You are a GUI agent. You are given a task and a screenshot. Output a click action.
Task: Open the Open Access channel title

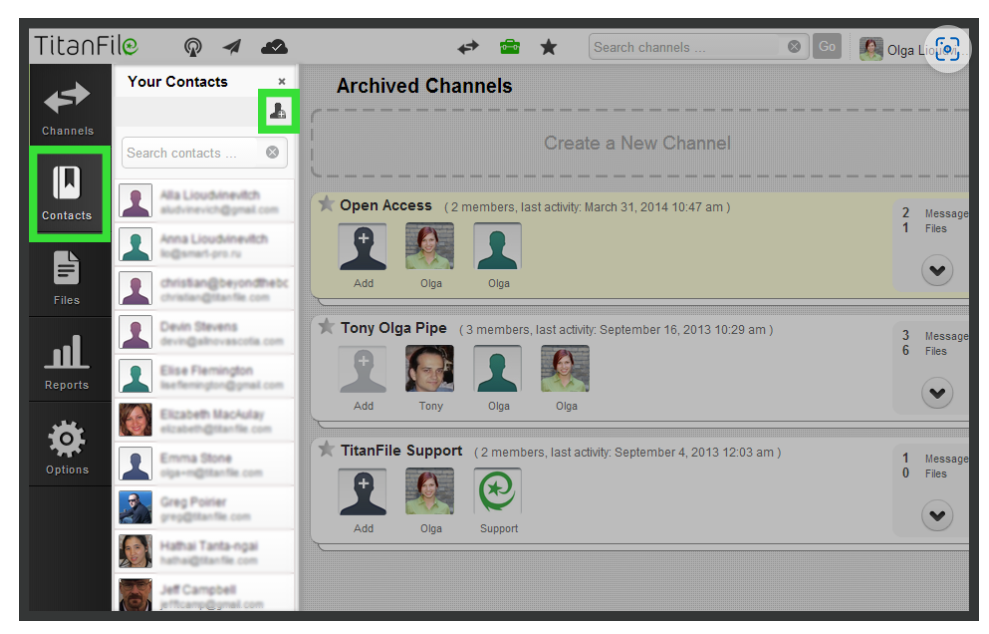click(x=386, y=206)
